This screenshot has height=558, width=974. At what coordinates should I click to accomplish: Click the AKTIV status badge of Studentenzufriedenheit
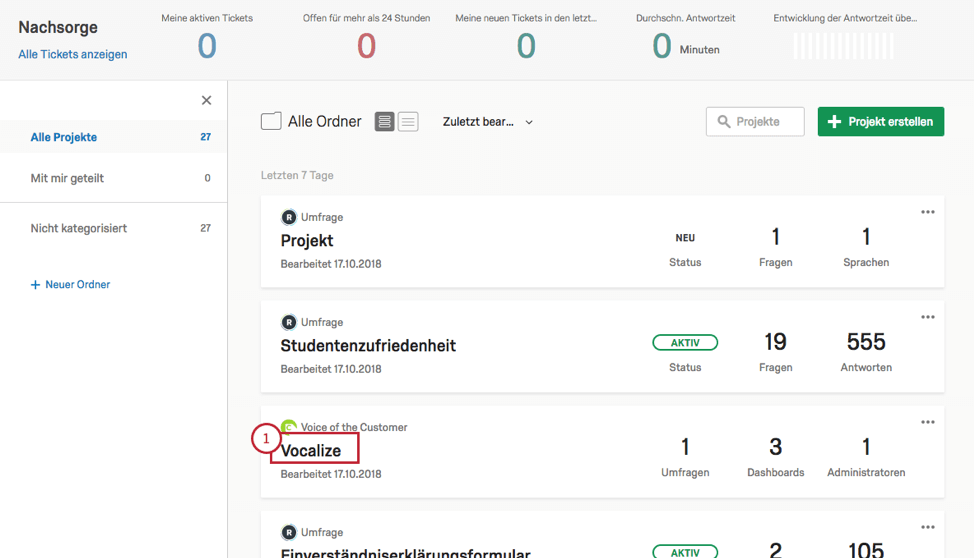coord(685,342)
